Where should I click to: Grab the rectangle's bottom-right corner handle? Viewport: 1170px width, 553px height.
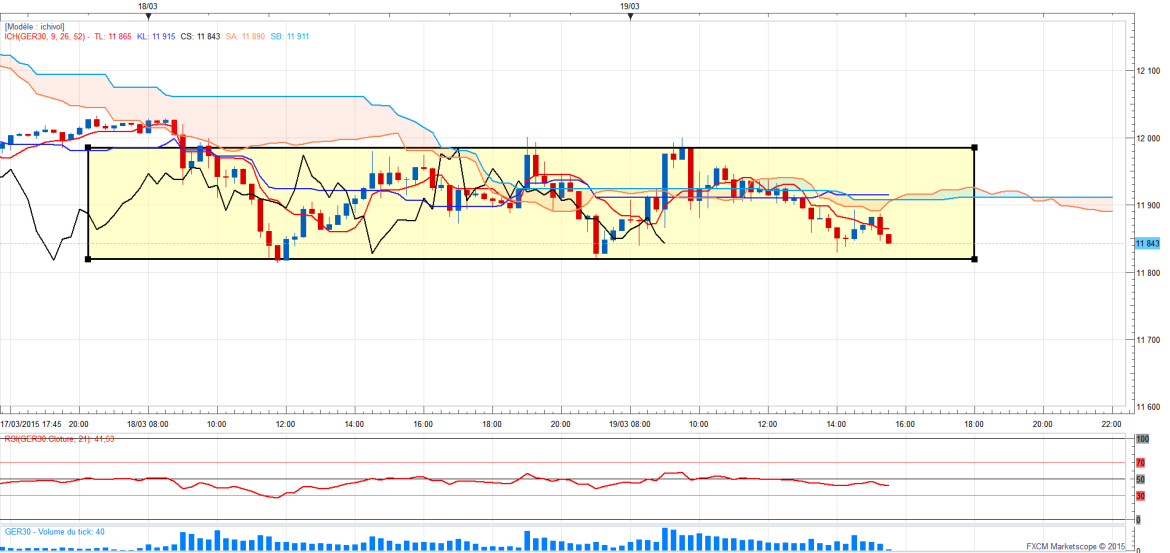[x=974, y=260]
